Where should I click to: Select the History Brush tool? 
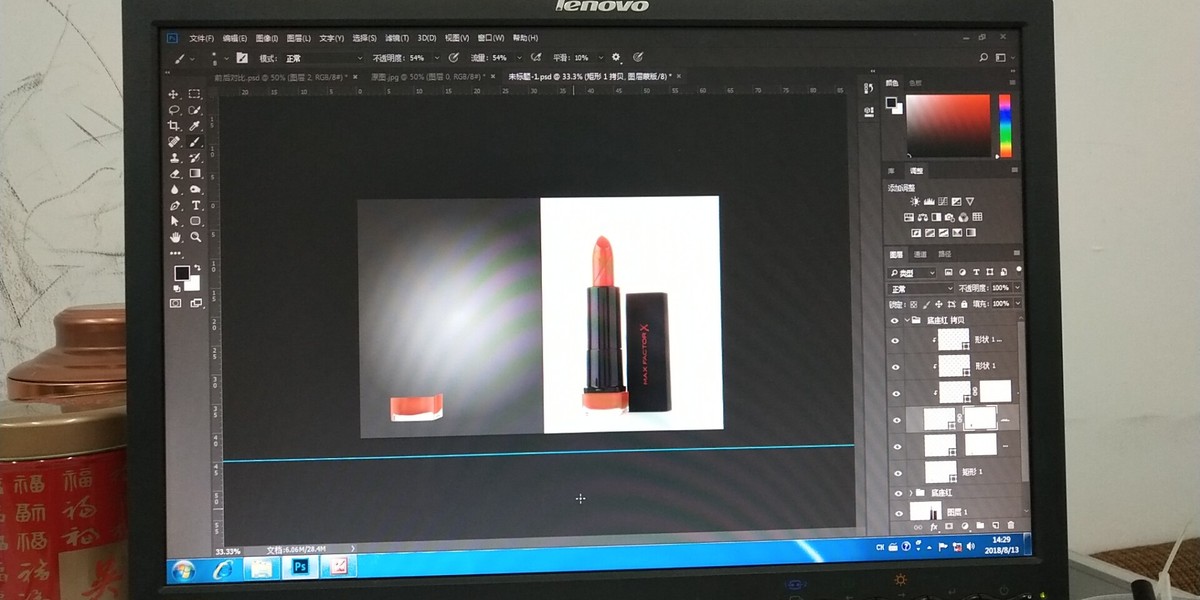point(195,158)
